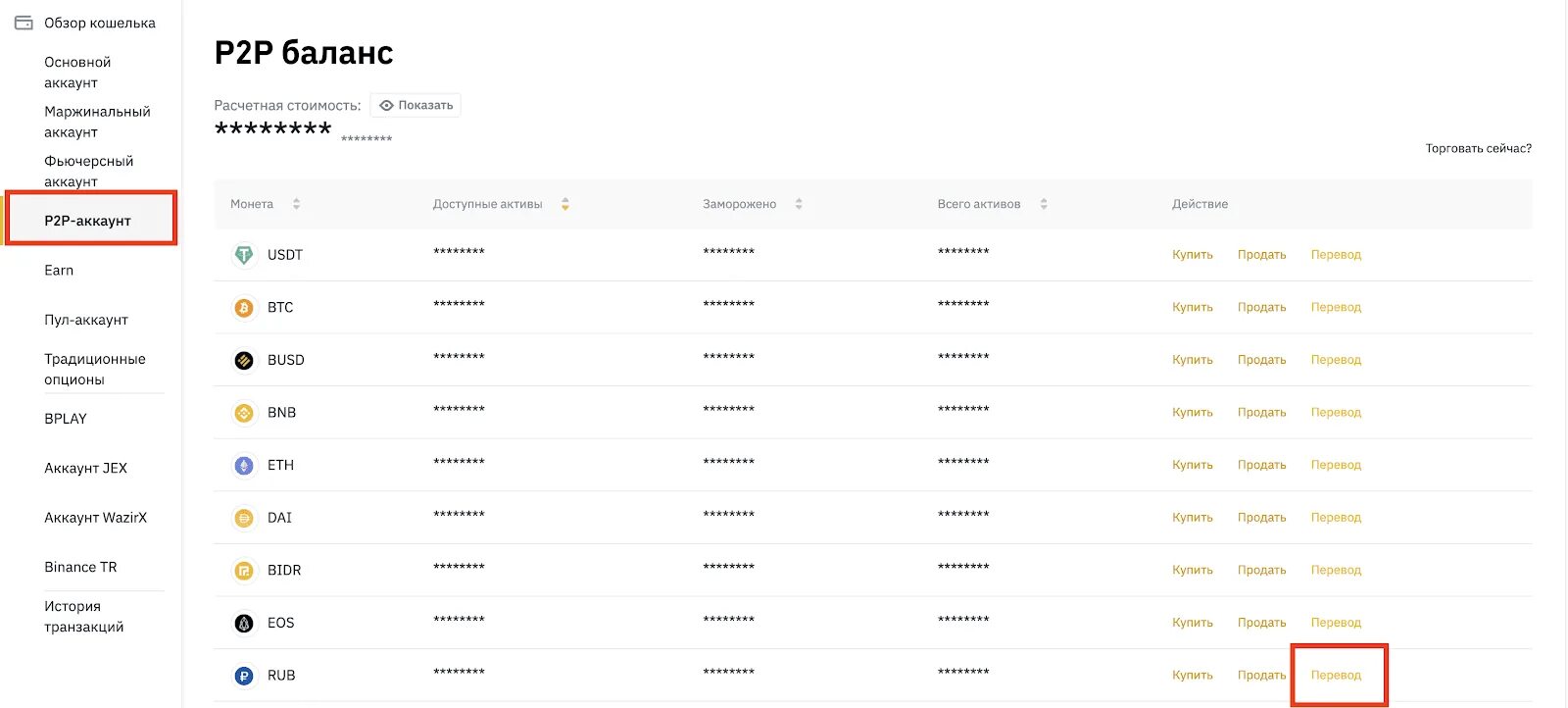
Task: Open Обзор кошелька in sidebar
Action: coord(99,23)
